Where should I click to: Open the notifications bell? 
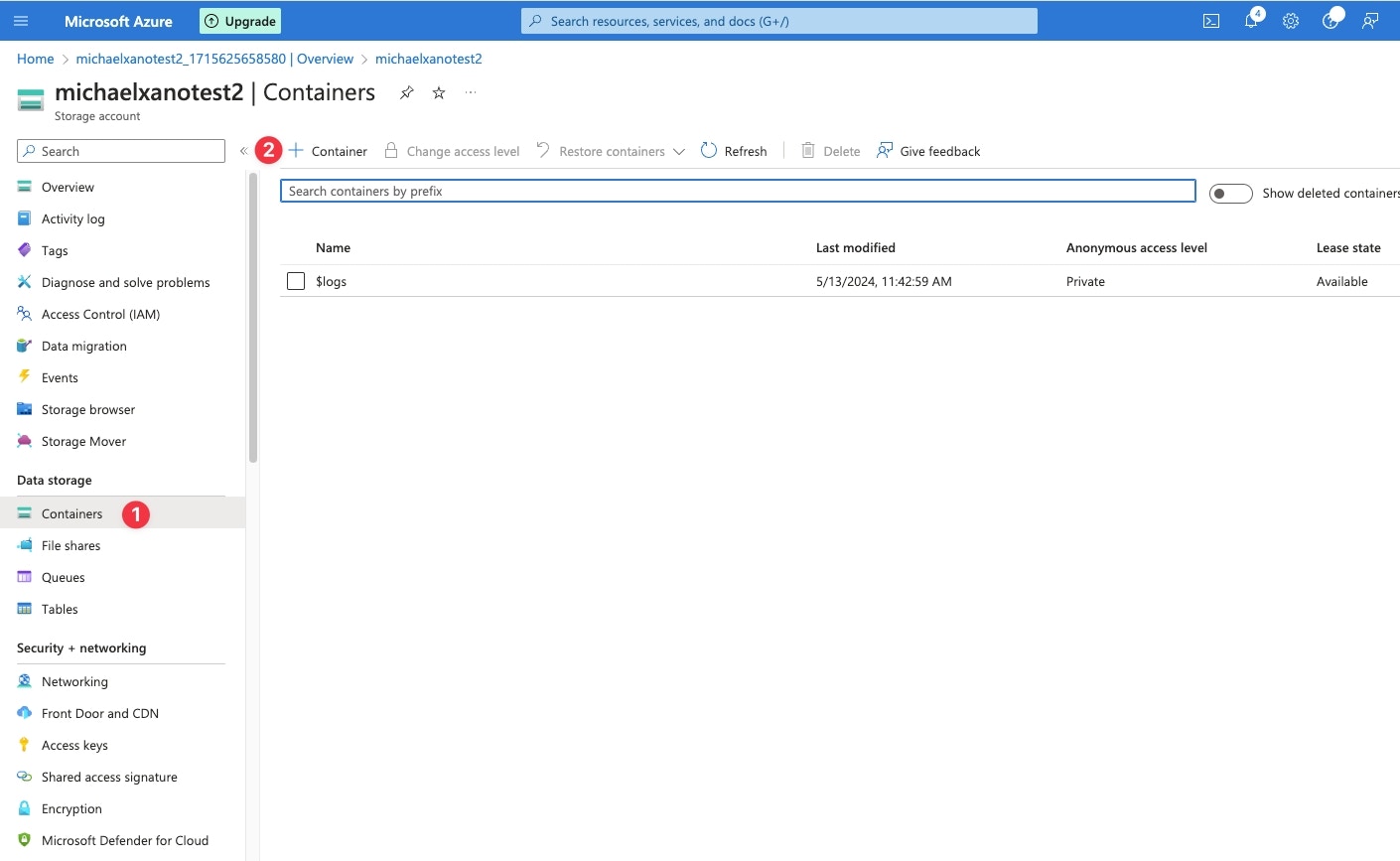[1251, 21]
